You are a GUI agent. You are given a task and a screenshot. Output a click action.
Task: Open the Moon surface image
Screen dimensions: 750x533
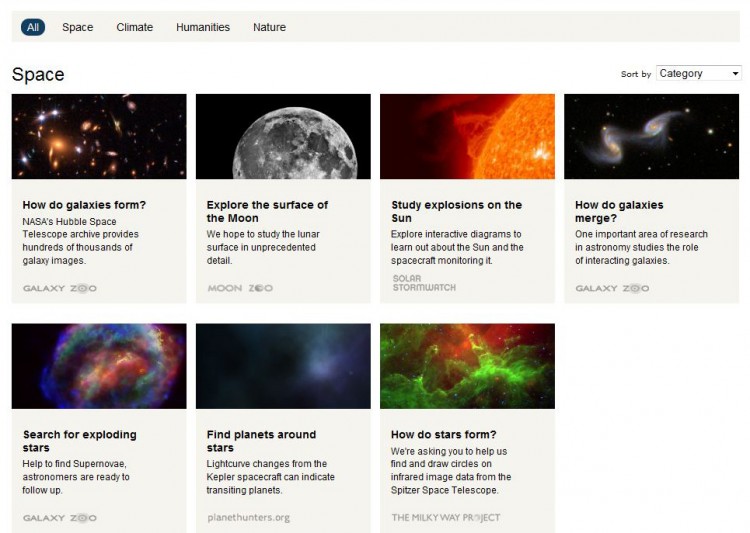283,137
